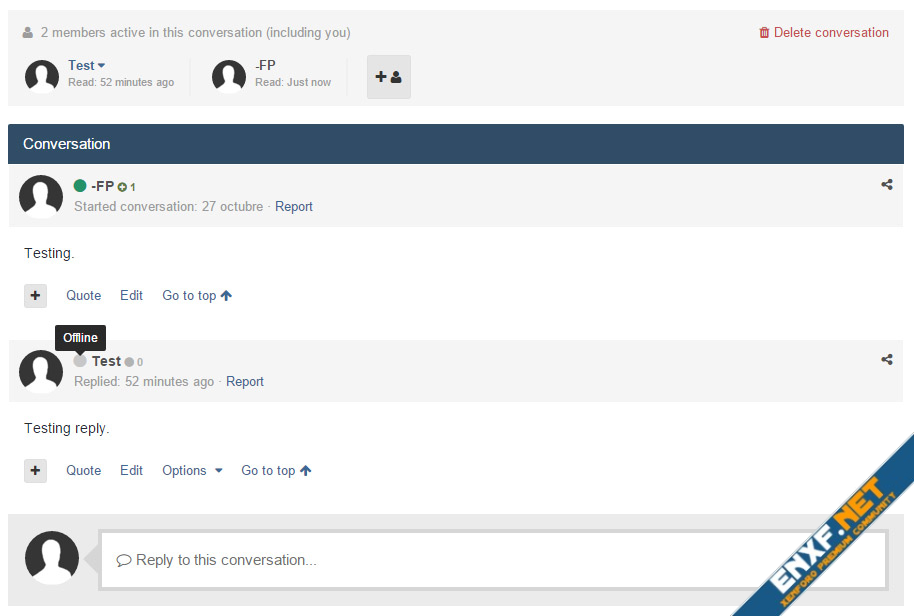Click share icon on Test's reply
This screenshot has width=914, height=616.
[x=886, y=359]
